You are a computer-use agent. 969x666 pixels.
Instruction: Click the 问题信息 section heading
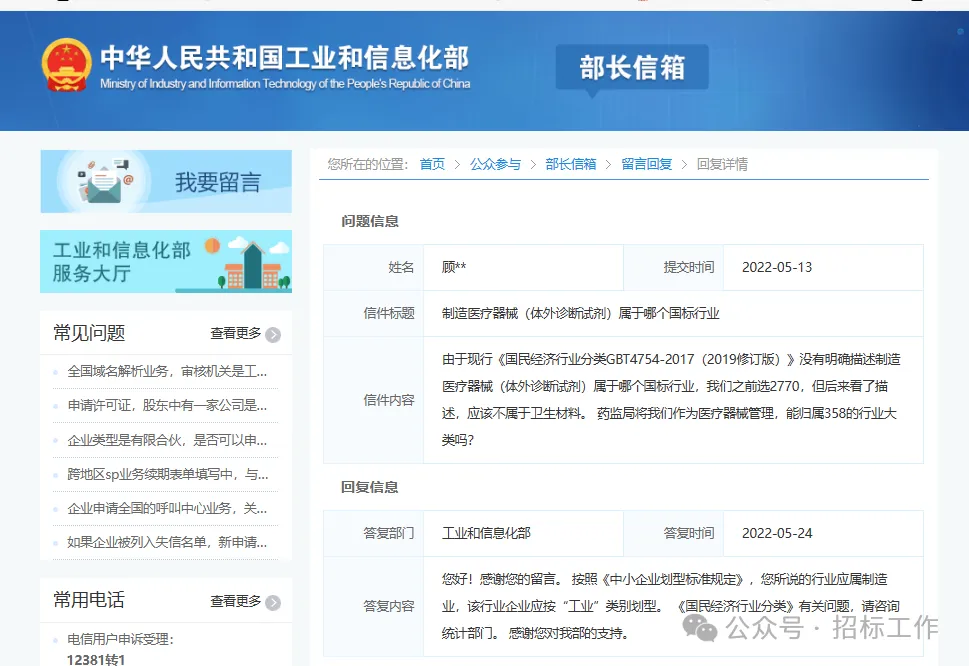(x=370, y=221)
